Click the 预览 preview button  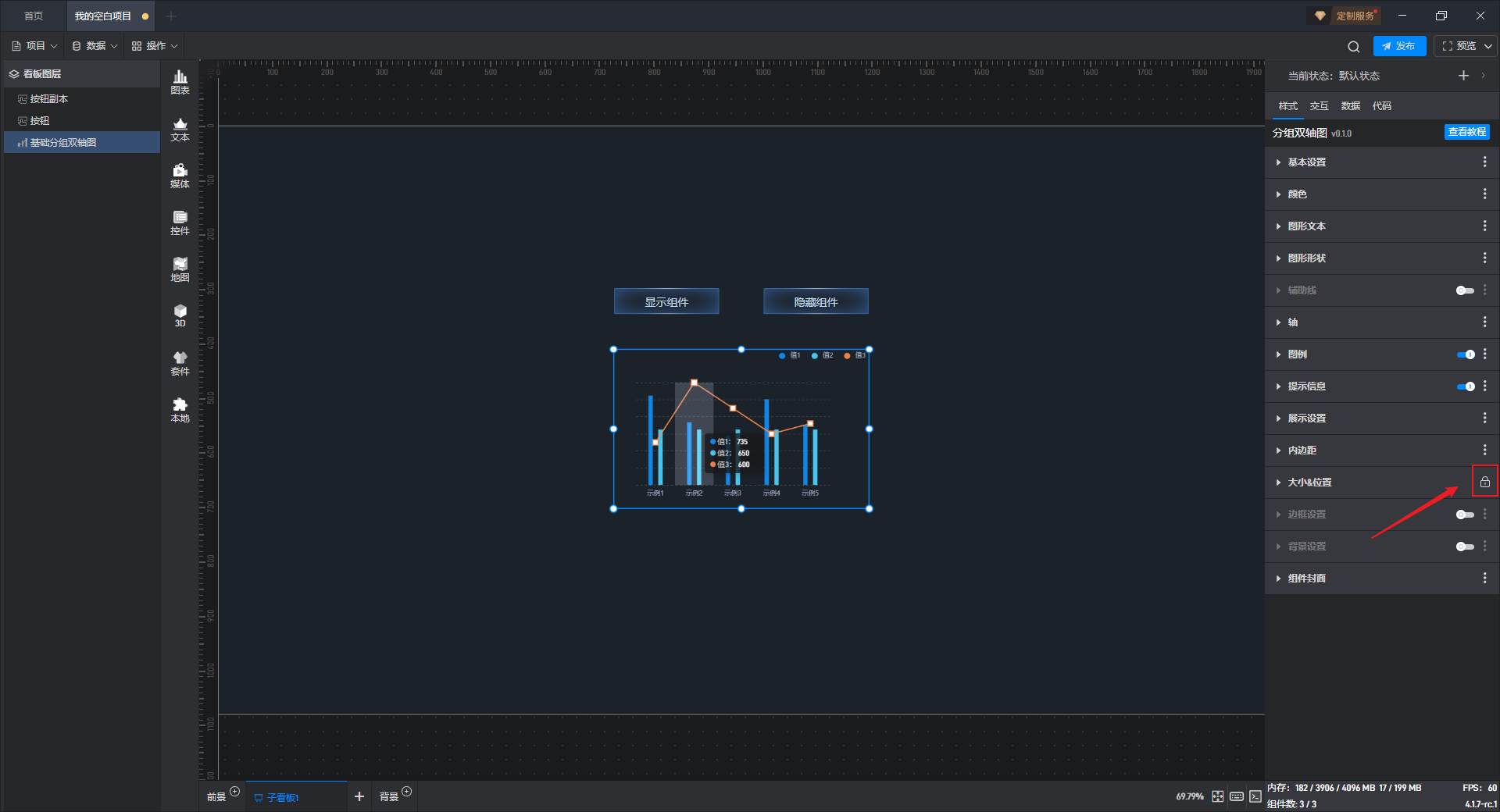pos(1459,46)
